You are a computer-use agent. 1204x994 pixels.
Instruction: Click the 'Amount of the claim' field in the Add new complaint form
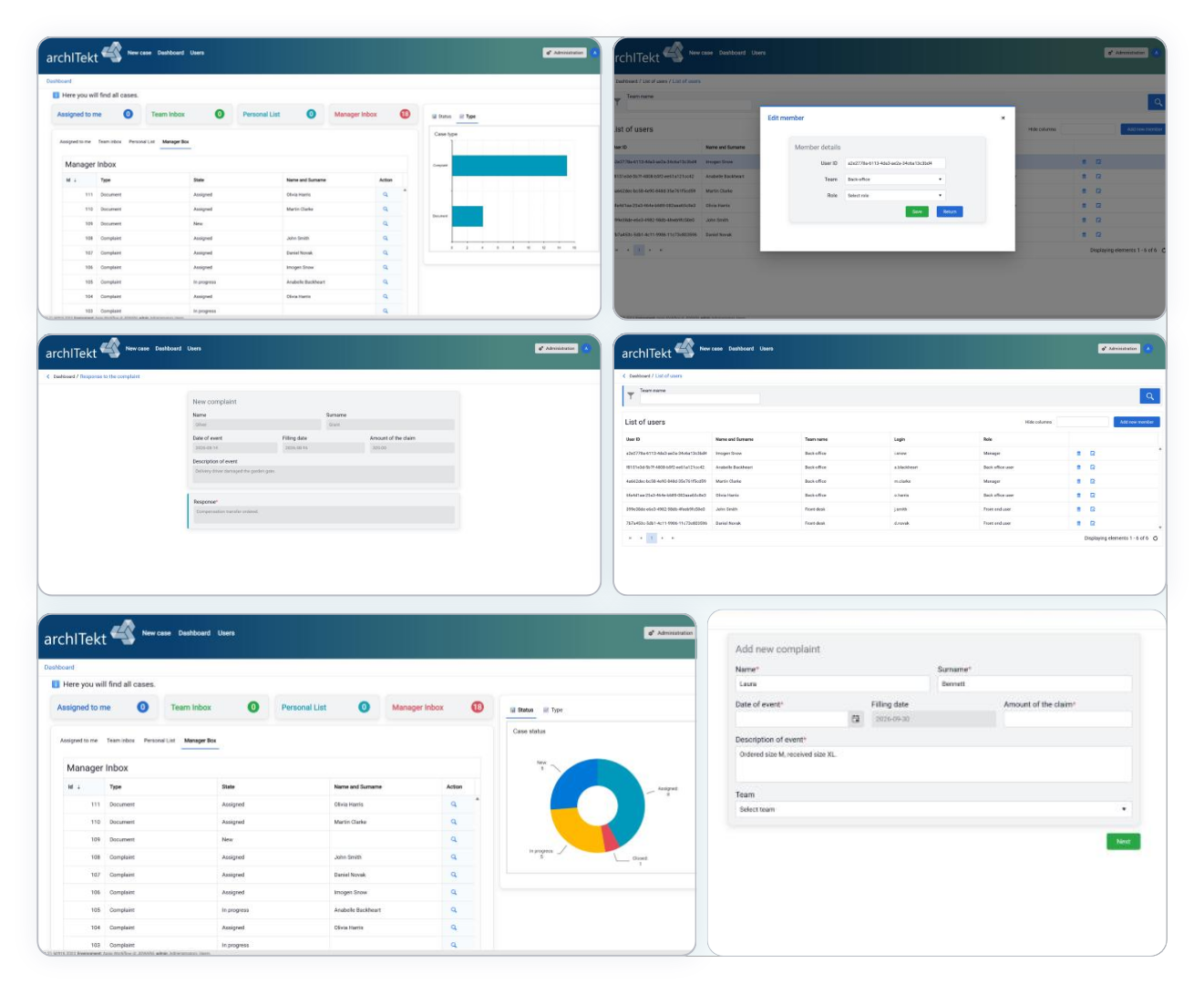pyautogui.click(x=1067, y=719)
